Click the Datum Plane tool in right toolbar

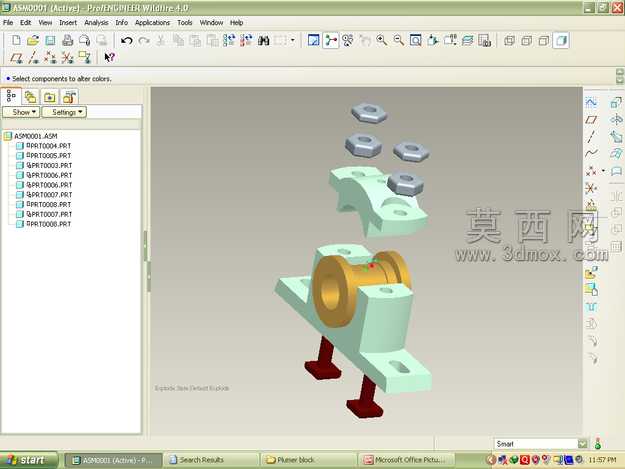coord(591,120)
